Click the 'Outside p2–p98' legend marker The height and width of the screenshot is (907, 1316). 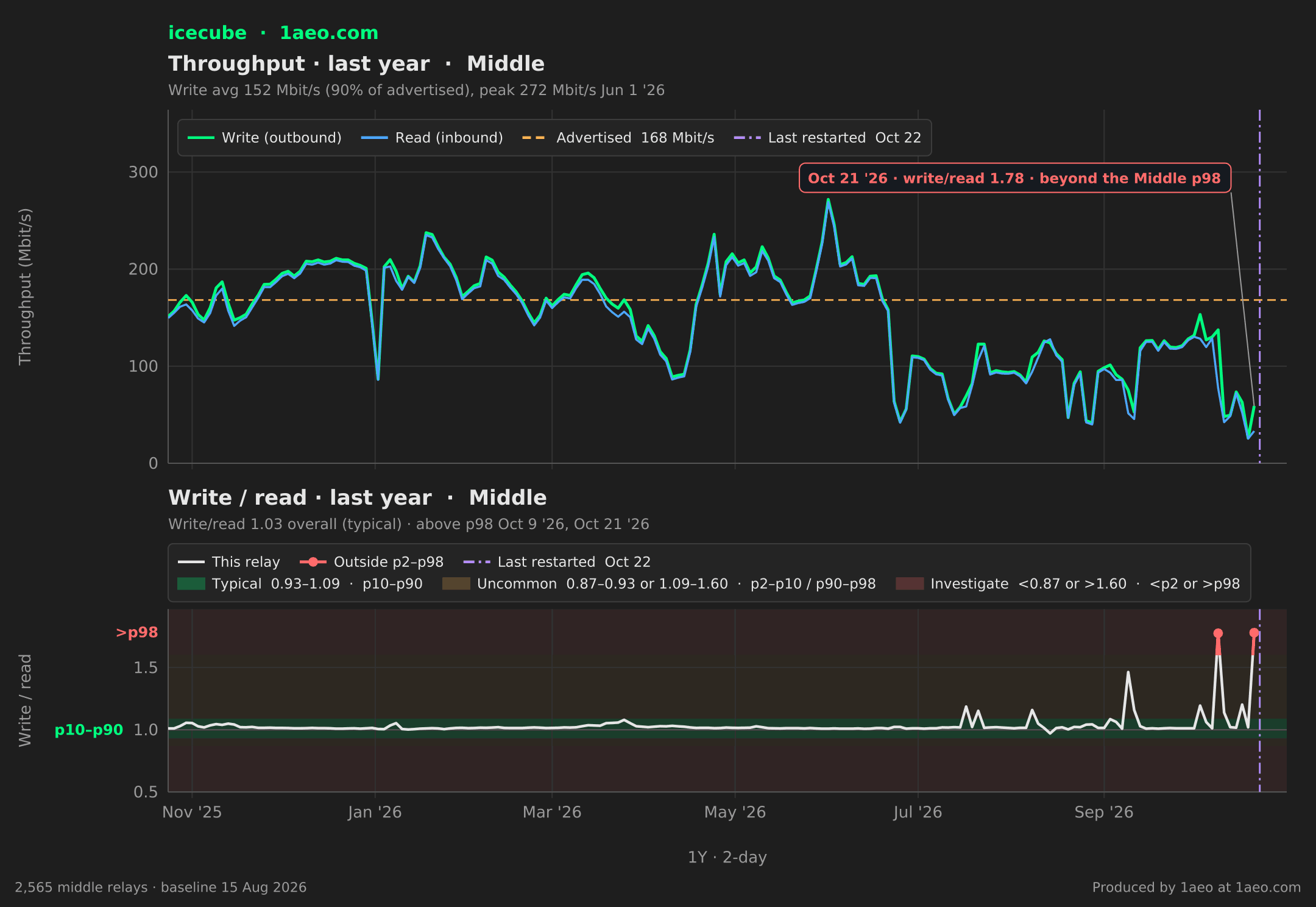pyautogui.click(x=313, y=562)
